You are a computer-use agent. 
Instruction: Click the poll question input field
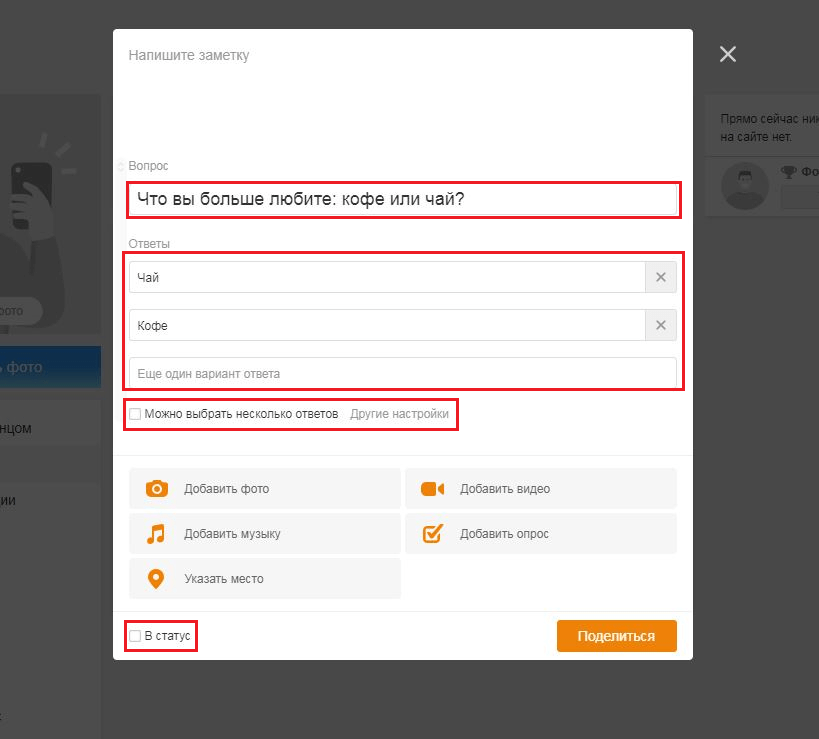click(x=402, y=200)
